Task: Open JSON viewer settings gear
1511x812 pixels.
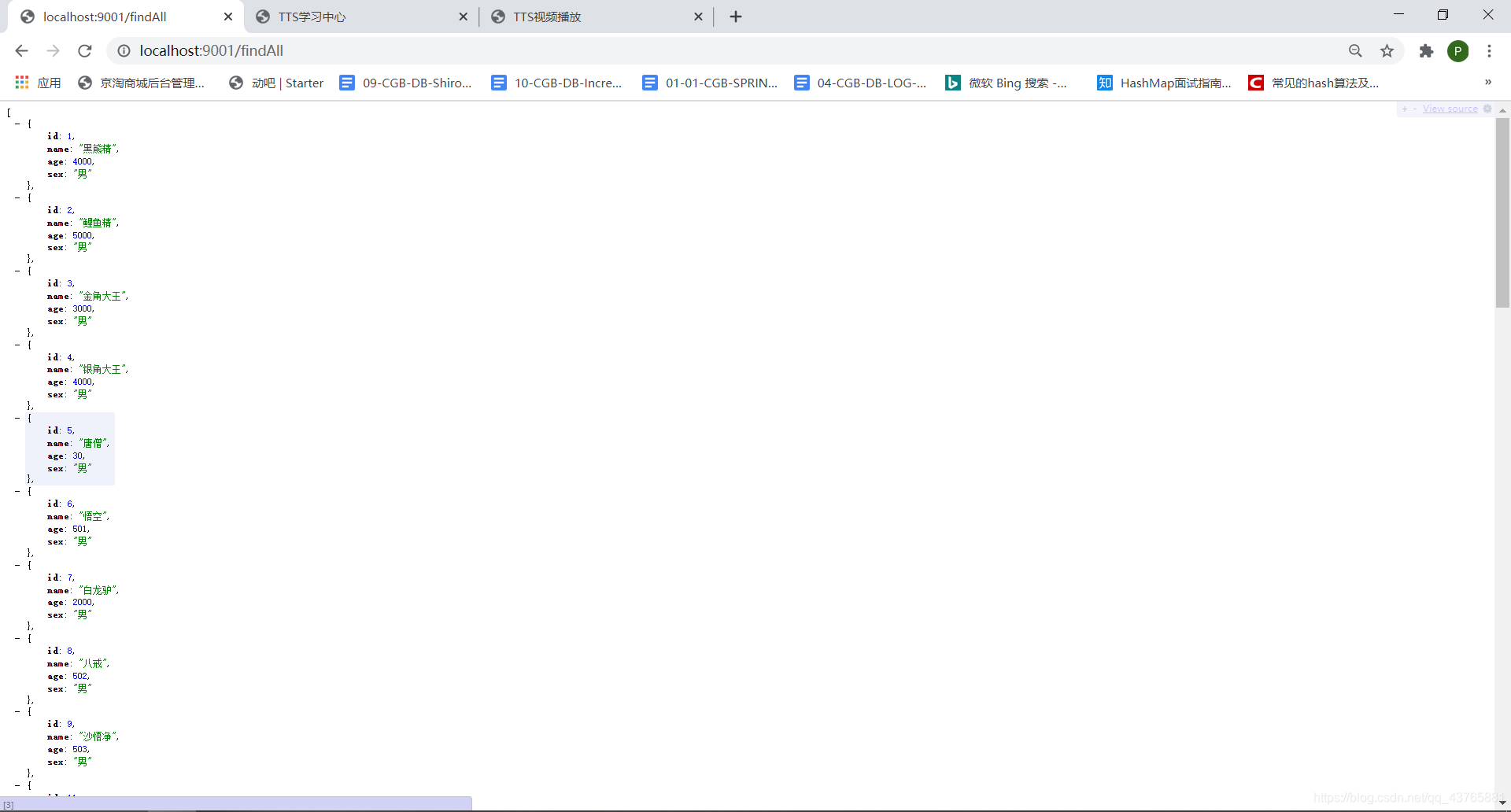Action: [1487, 109]
